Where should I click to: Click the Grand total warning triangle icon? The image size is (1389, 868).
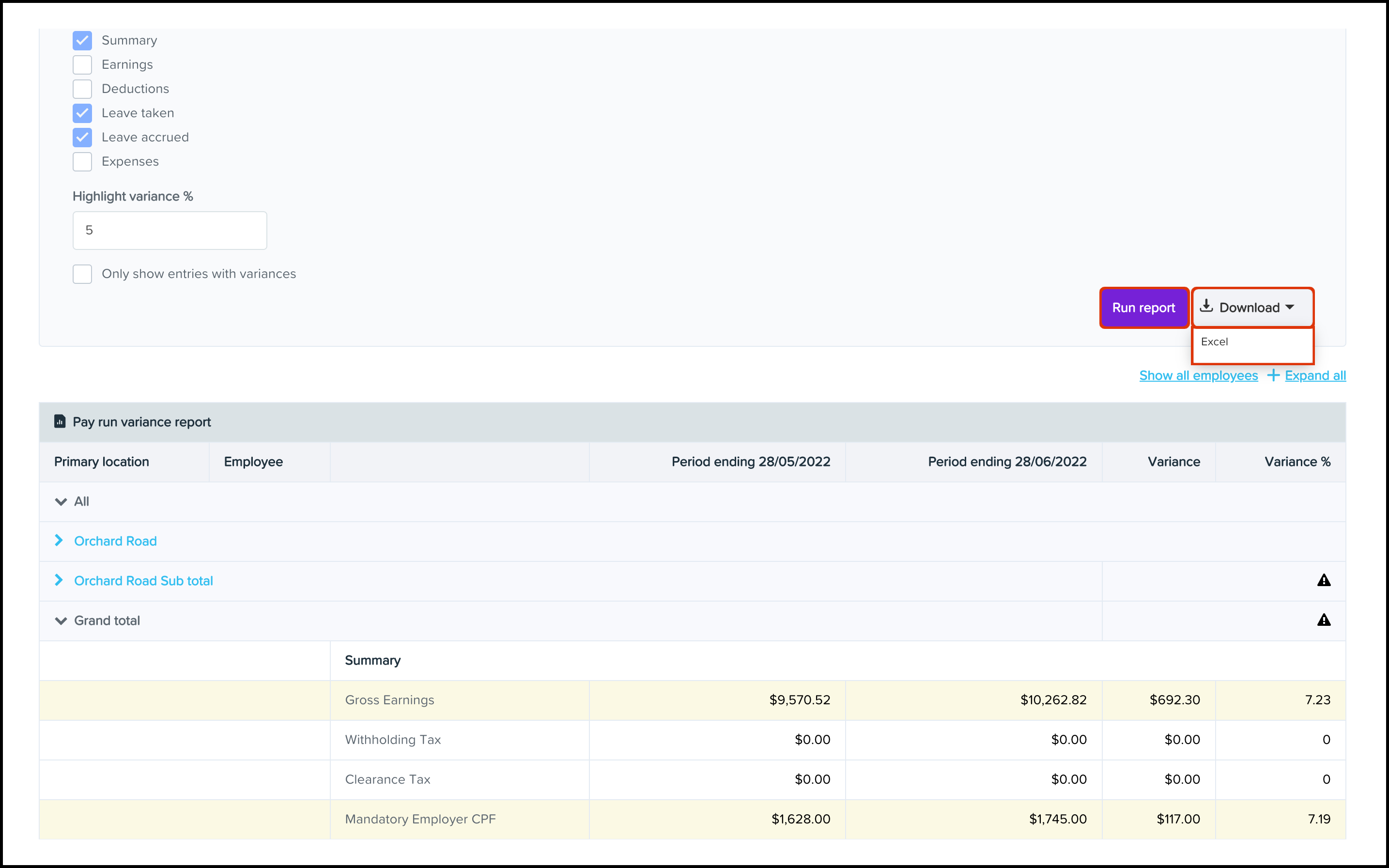tap(1324, 620)
